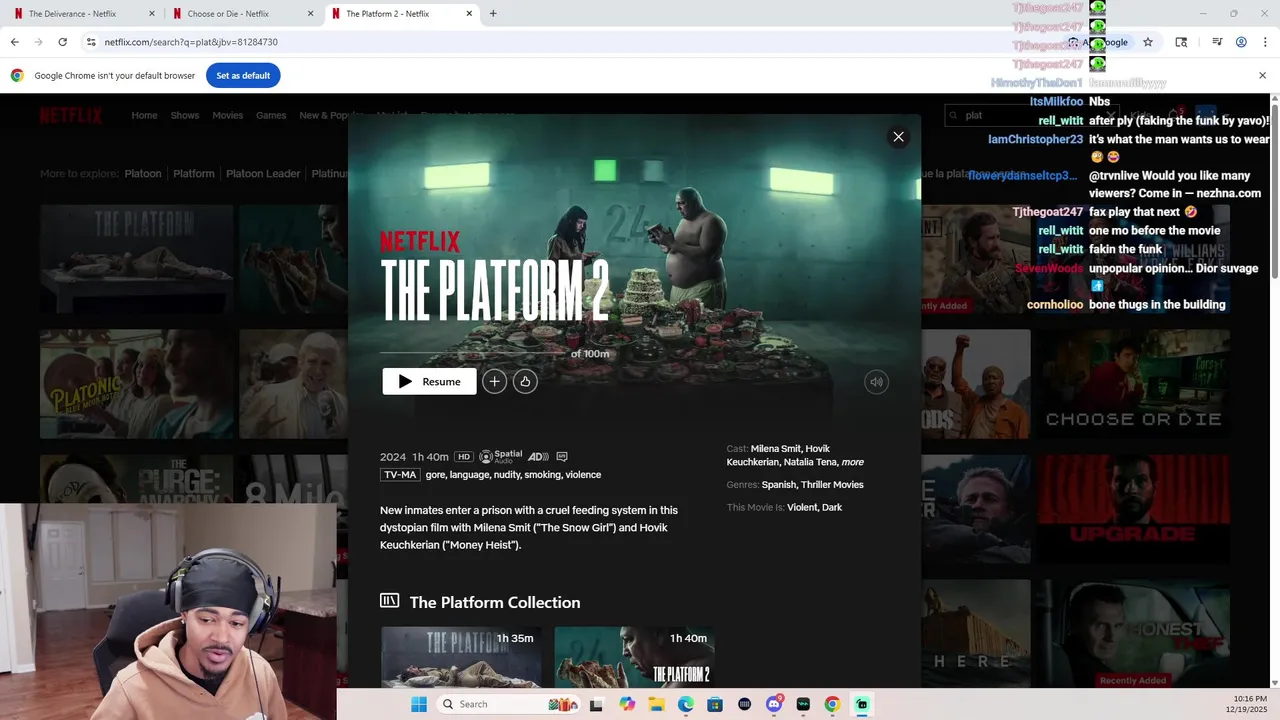
Task: Open File Explorer from the taskbar
Action: click(x=656, y=704)
